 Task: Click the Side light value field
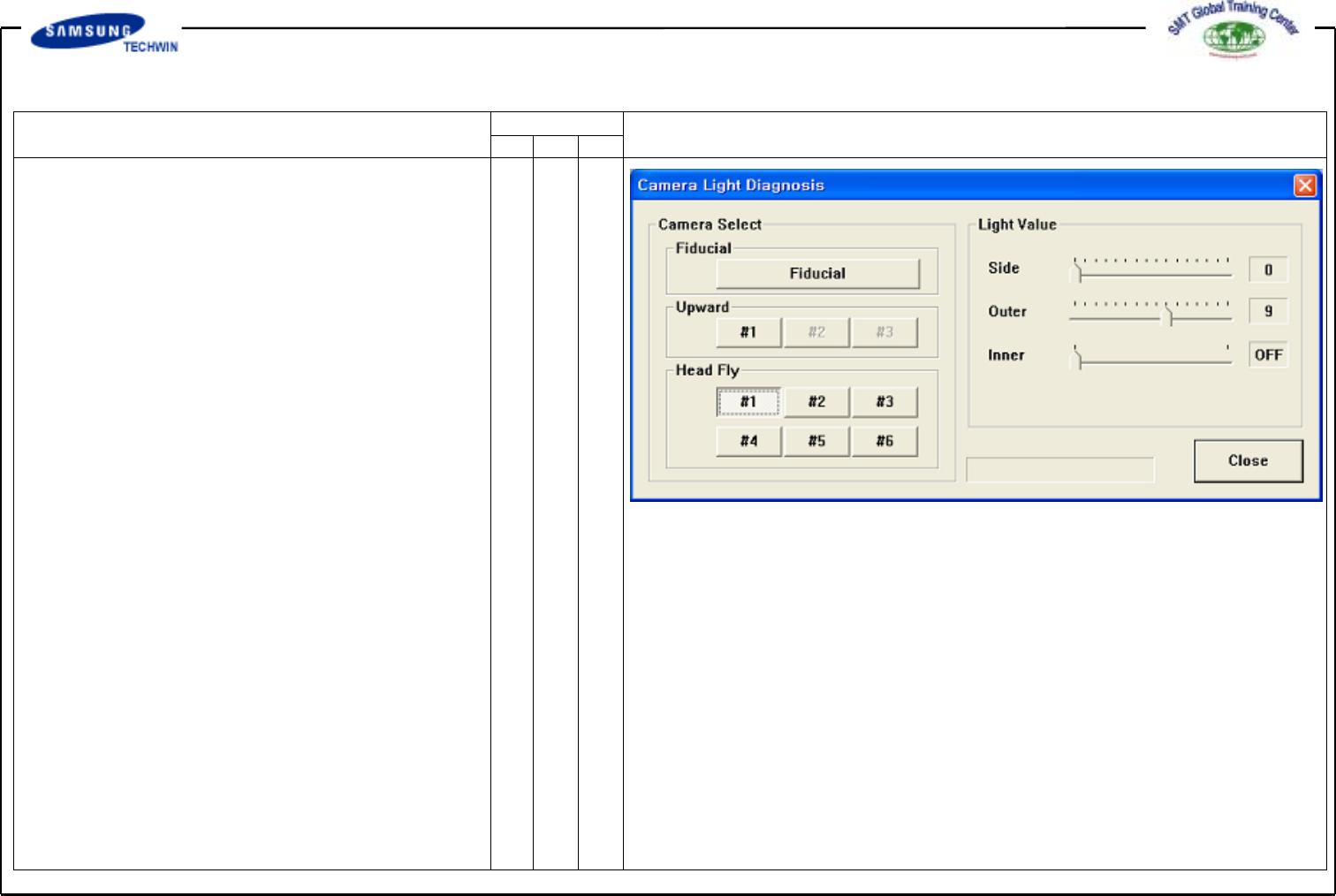point(1268,270)
